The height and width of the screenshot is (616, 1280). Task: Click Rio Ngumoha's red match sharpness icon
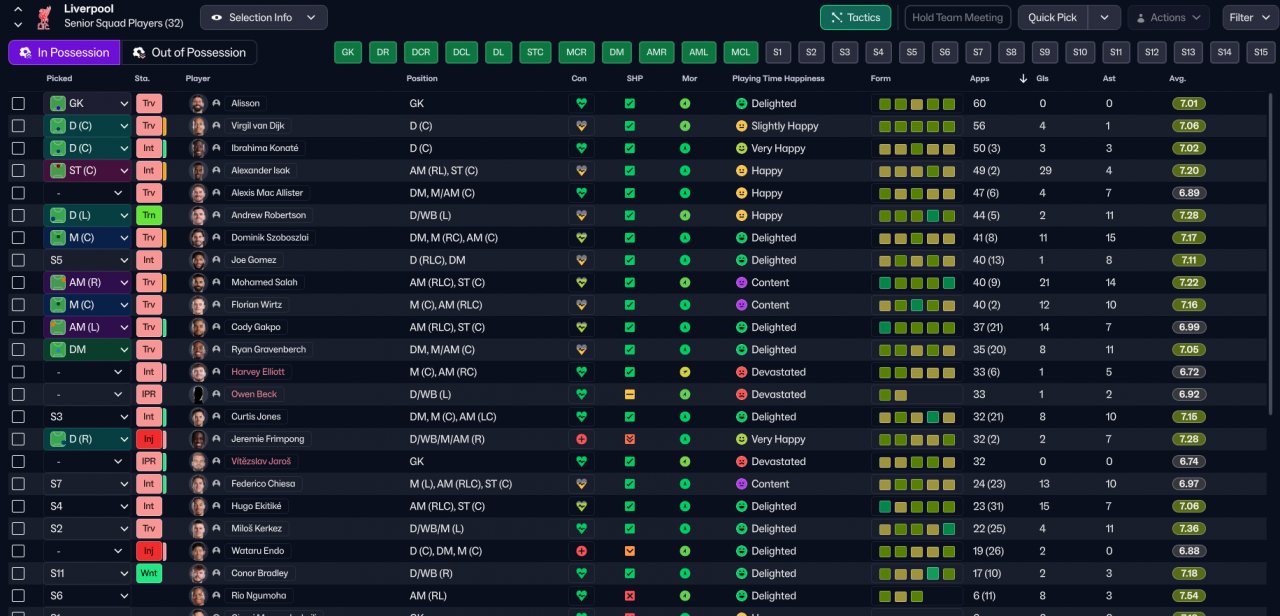pyautogui.click(x=630, y=596)
